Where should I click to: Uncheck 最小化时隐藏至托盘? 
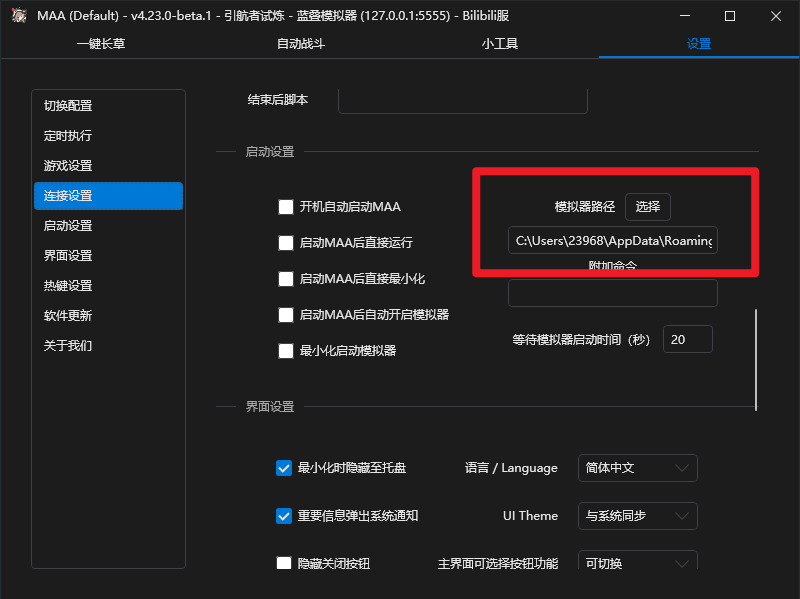[x=283, y=468]
